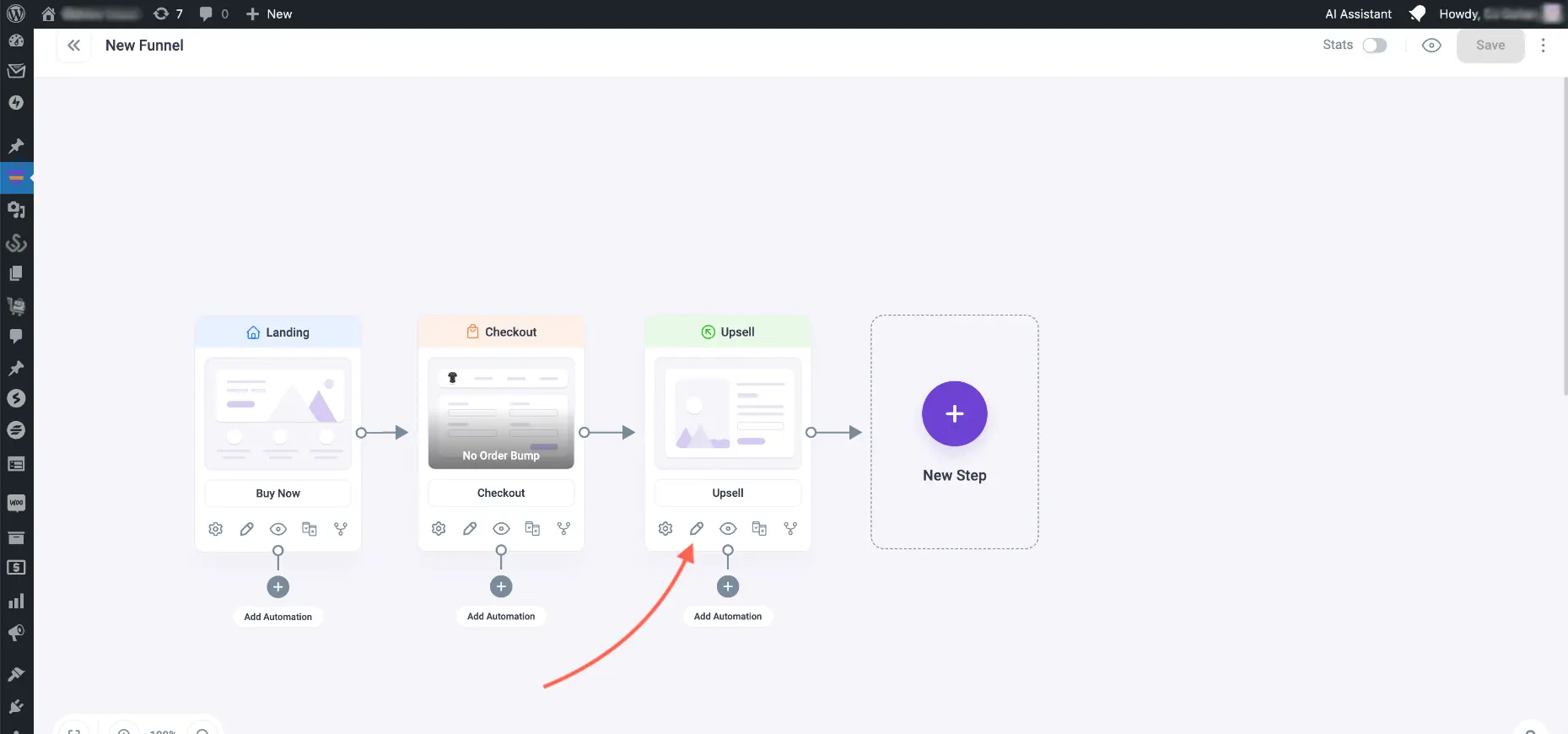Preview the funnel using header eye icon

click(1431, 46)
